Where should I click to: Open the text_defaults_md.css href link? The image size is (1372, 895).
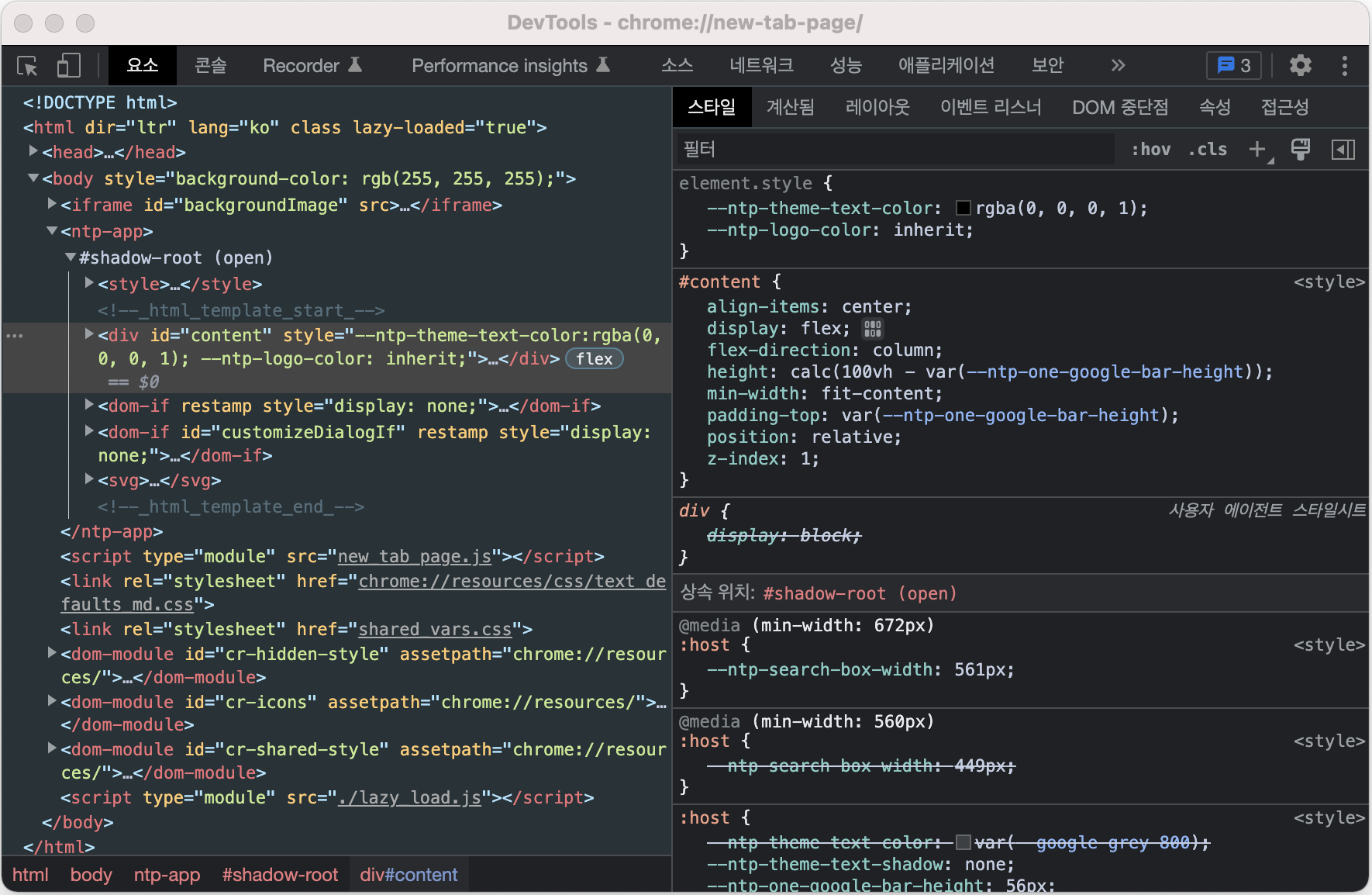[512, 581]
